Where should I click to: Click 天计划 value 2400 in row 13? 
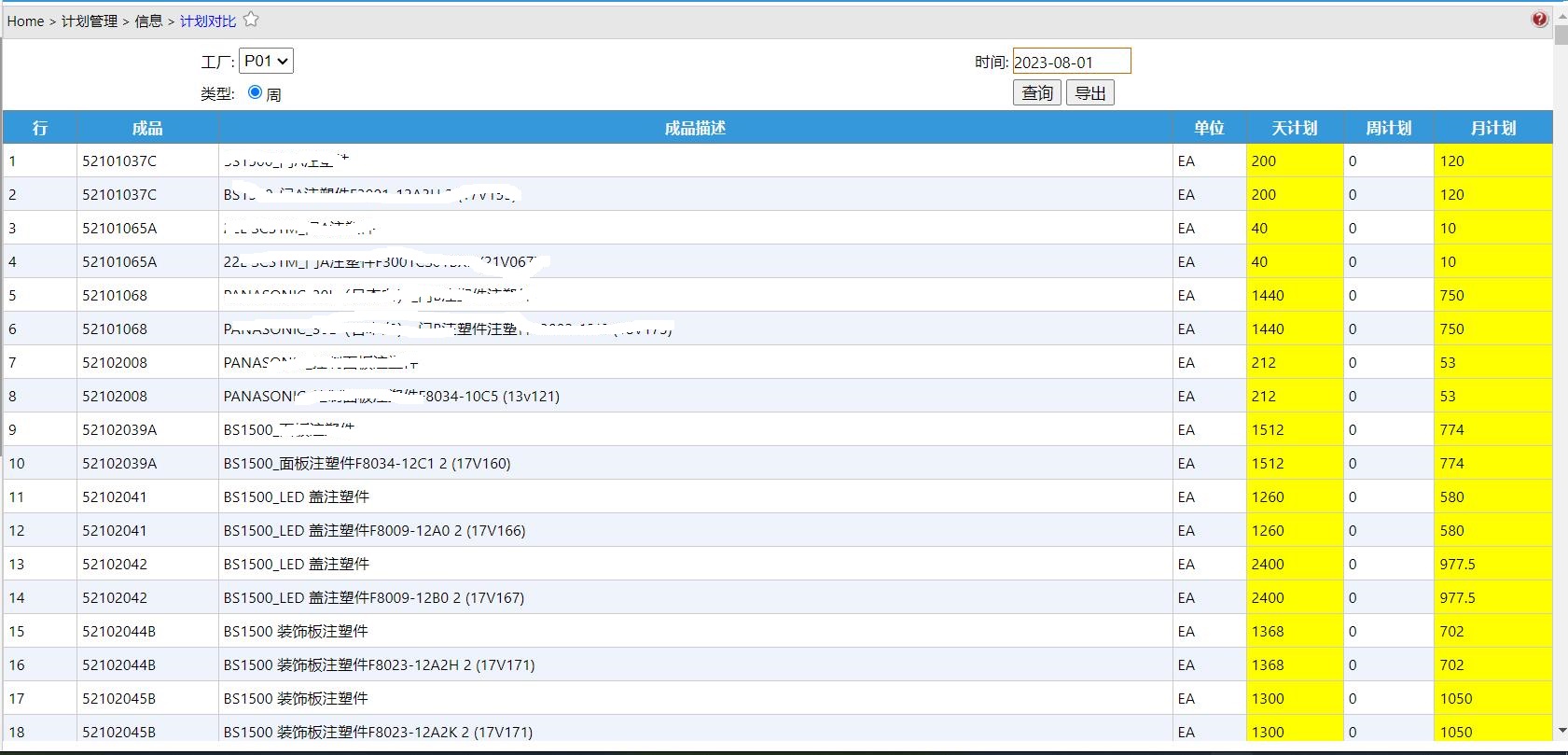click(1268, 564)
